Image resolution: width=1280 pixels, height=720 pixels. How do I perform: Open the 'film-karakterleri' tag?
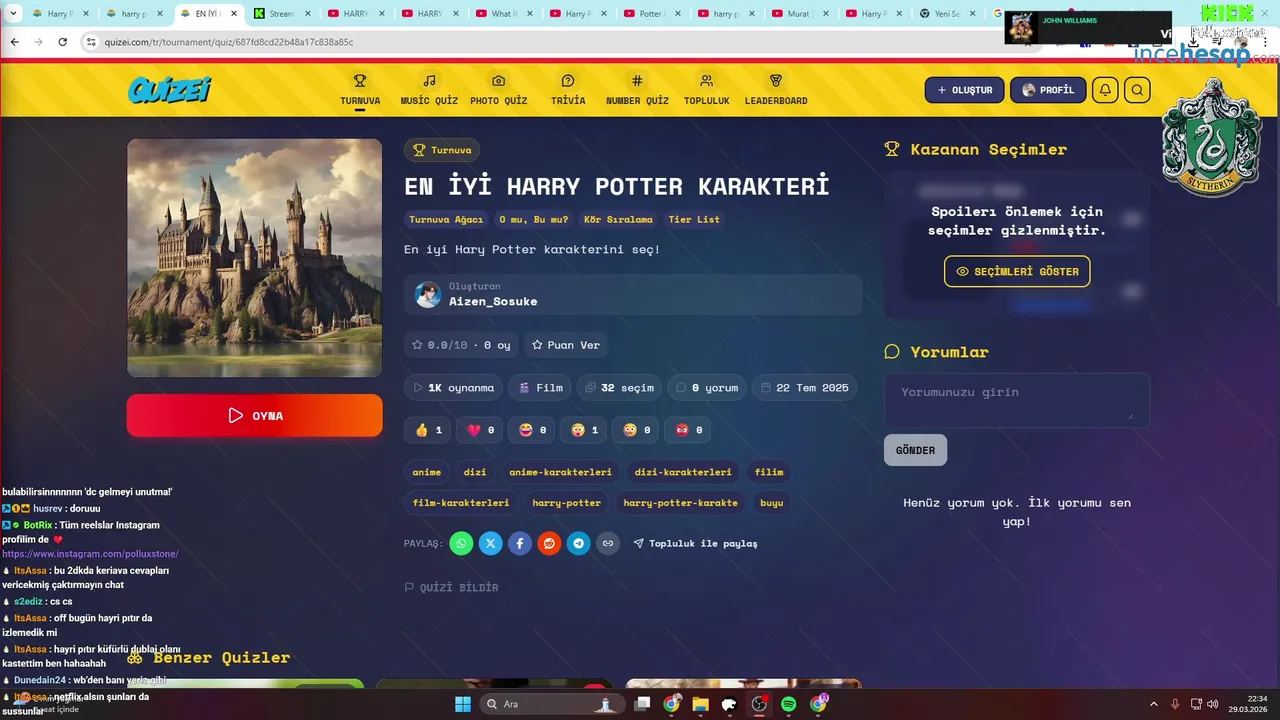461,503
